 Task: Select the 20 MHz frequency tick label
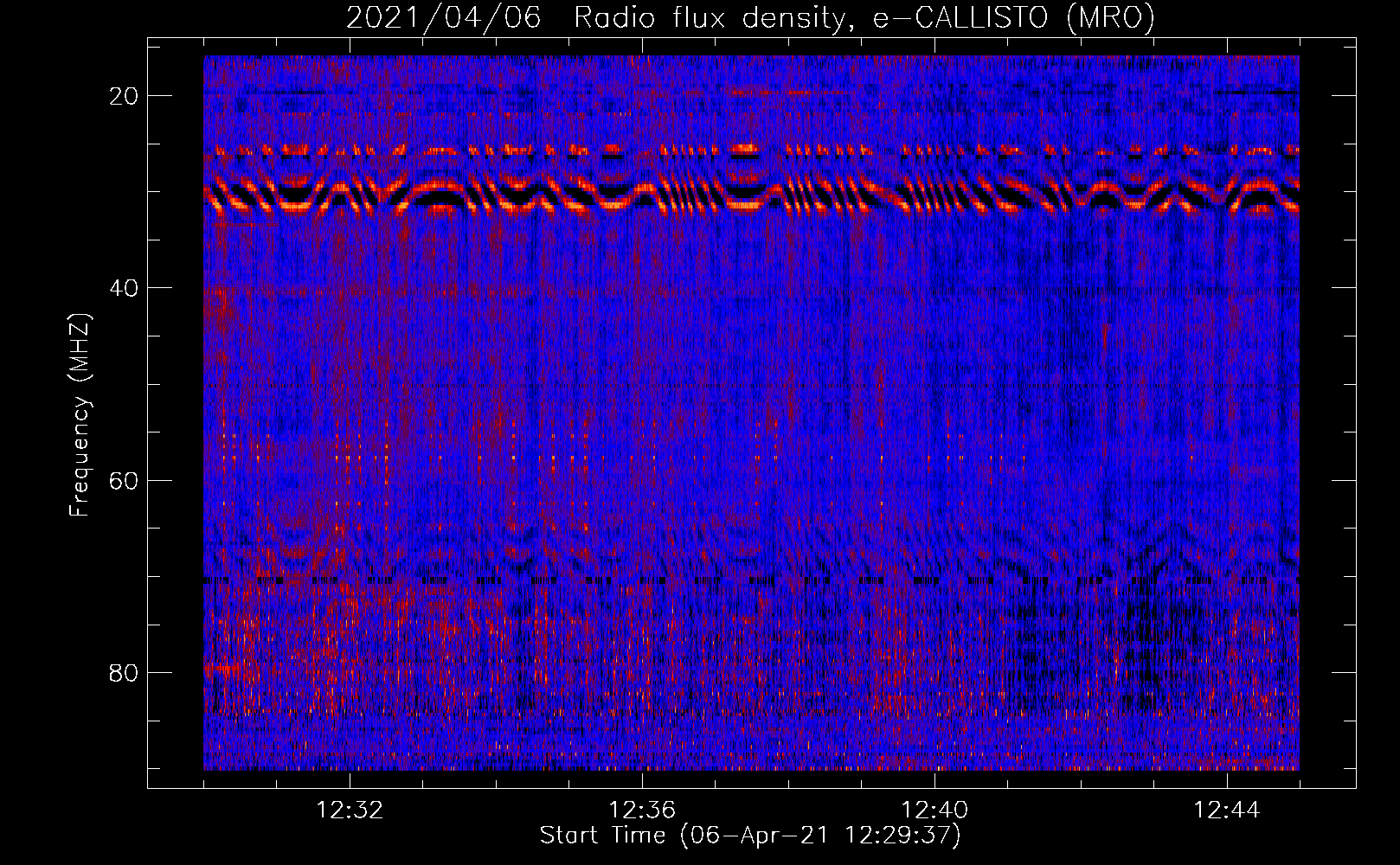(124, 96)
